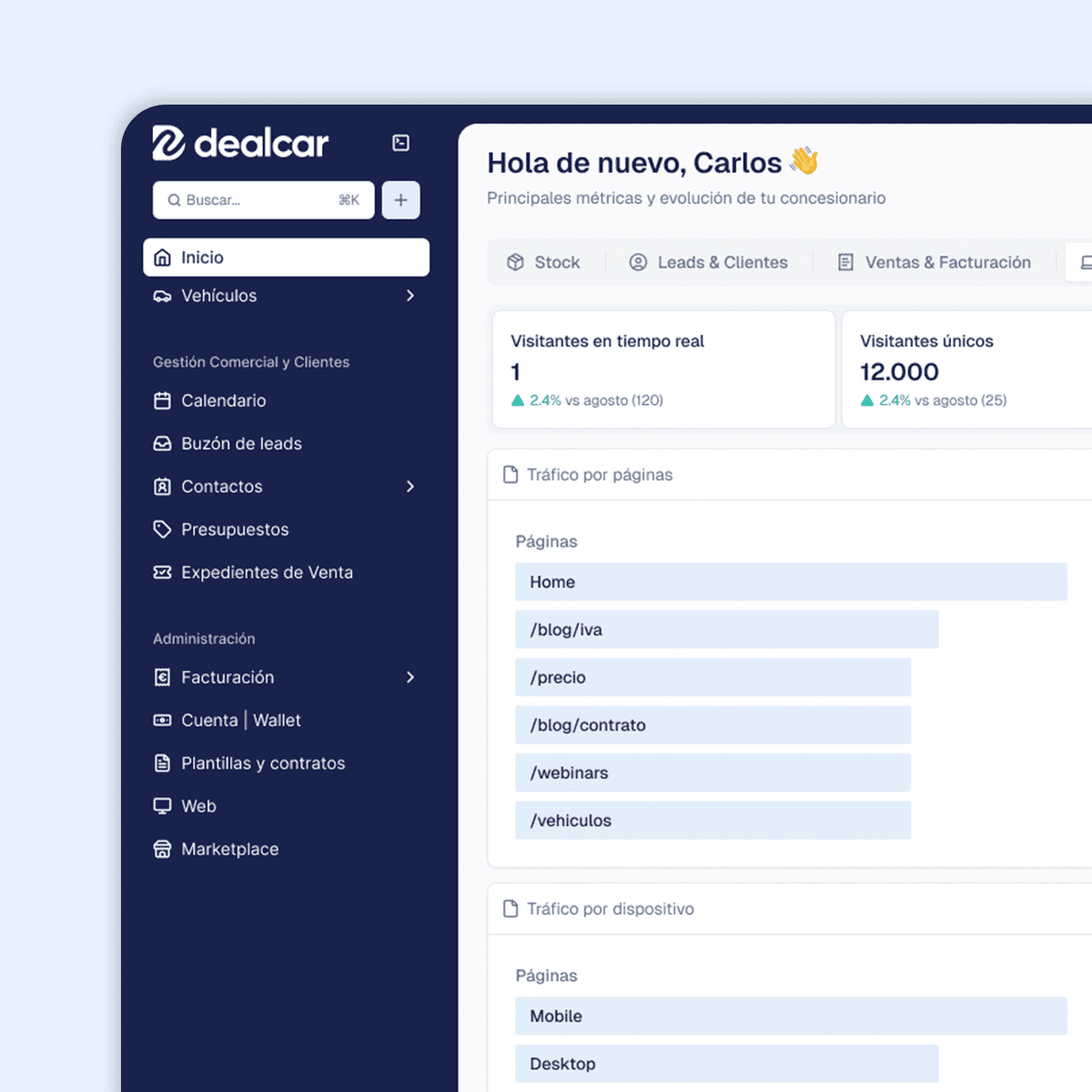This screenshot has width=1092, height=1092.
Task: Focus the Buscar search field
Action: [x=264, y=200]
